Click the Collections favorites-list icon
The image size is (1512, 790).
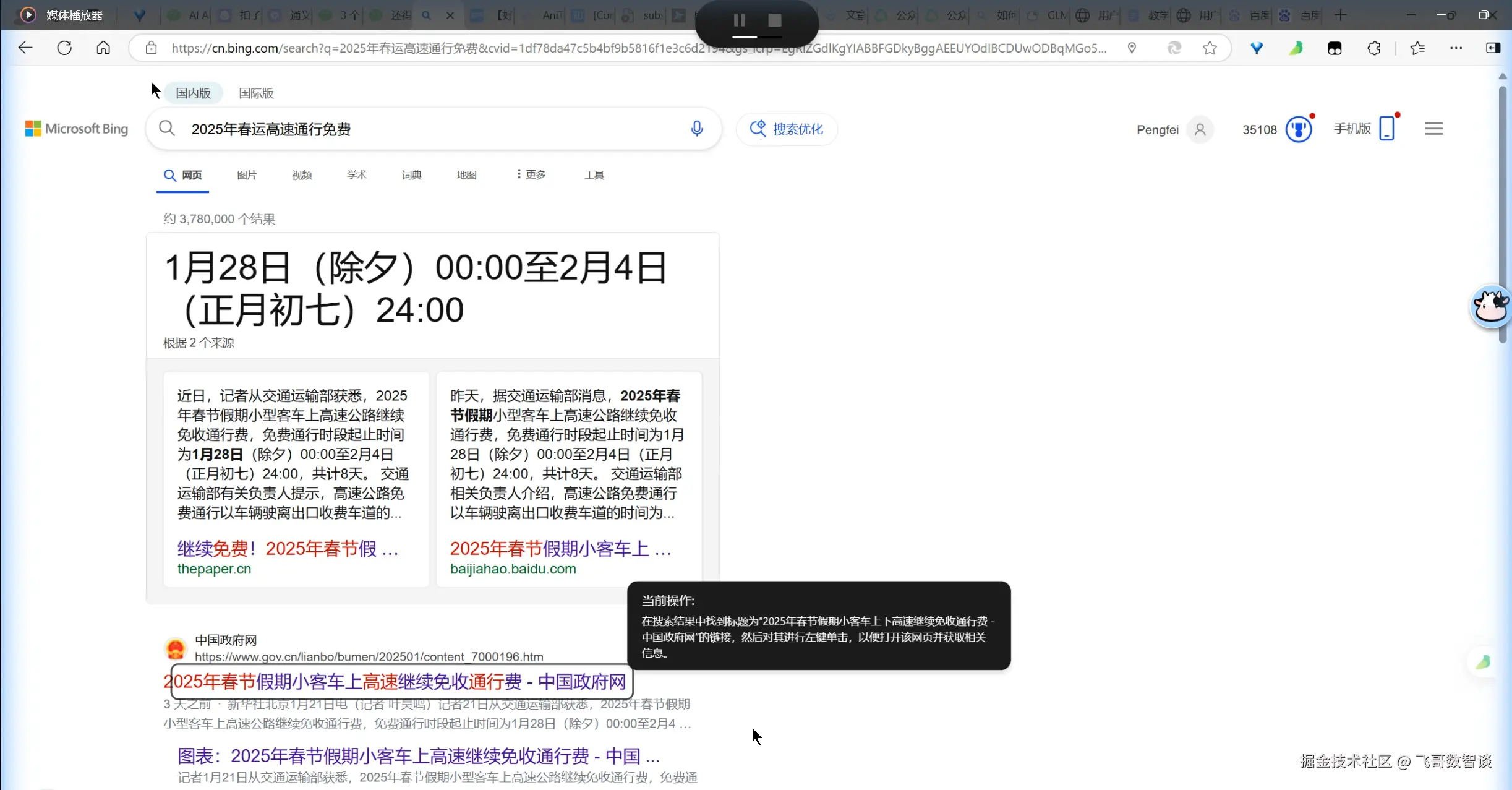1417,48
